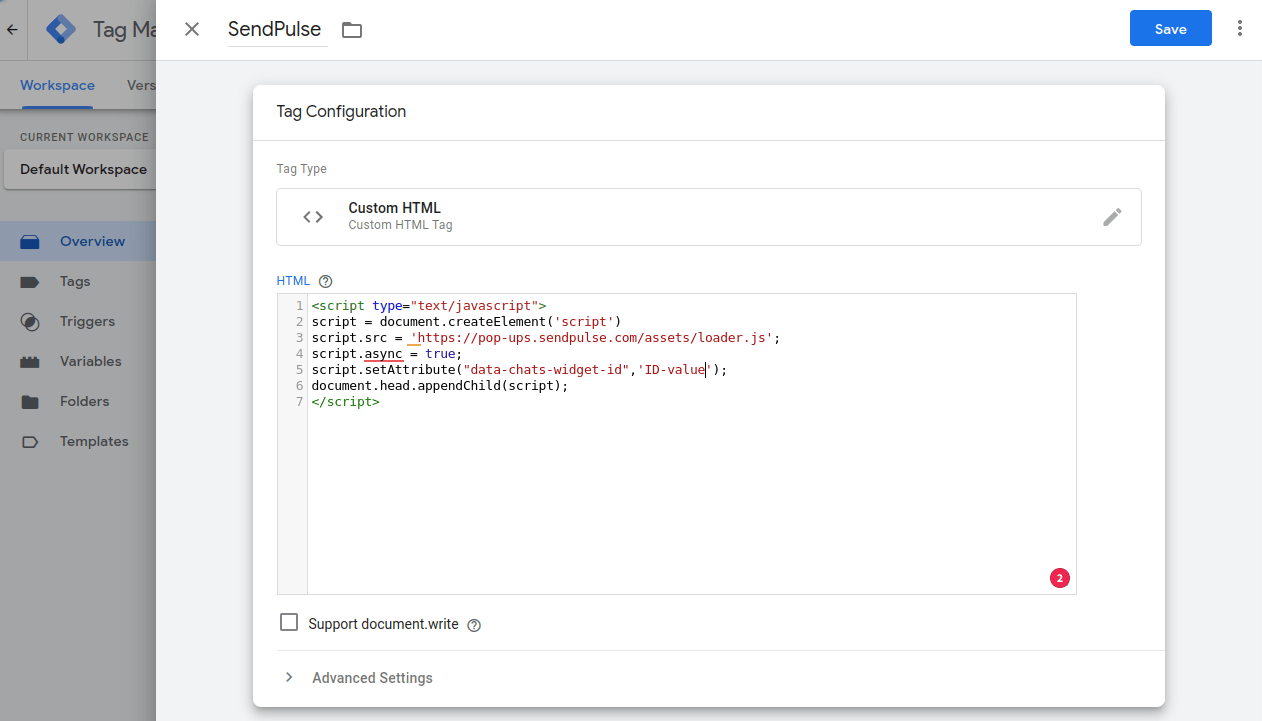Viewport: 1262px width, 721px height.
Task: Close the SendPulse tag editor
Action: (x=192, y=30)
